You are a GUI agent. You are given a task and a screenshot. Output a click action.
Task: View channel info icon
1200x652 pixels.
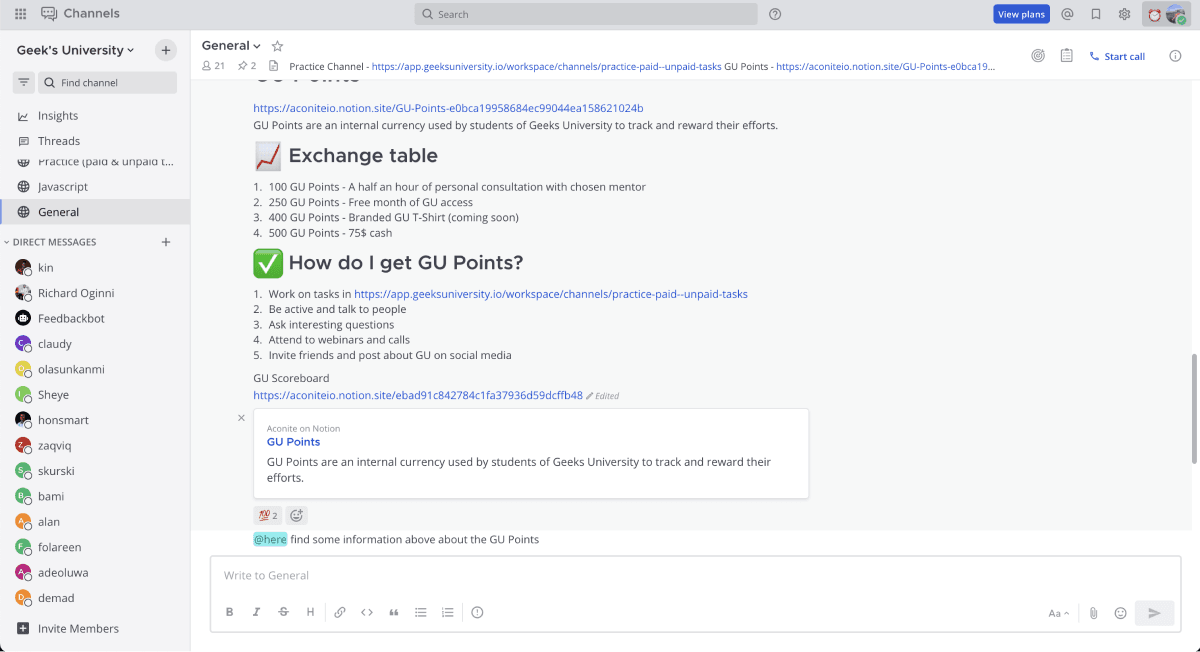pyautogui.click(x=1175, y=56)
